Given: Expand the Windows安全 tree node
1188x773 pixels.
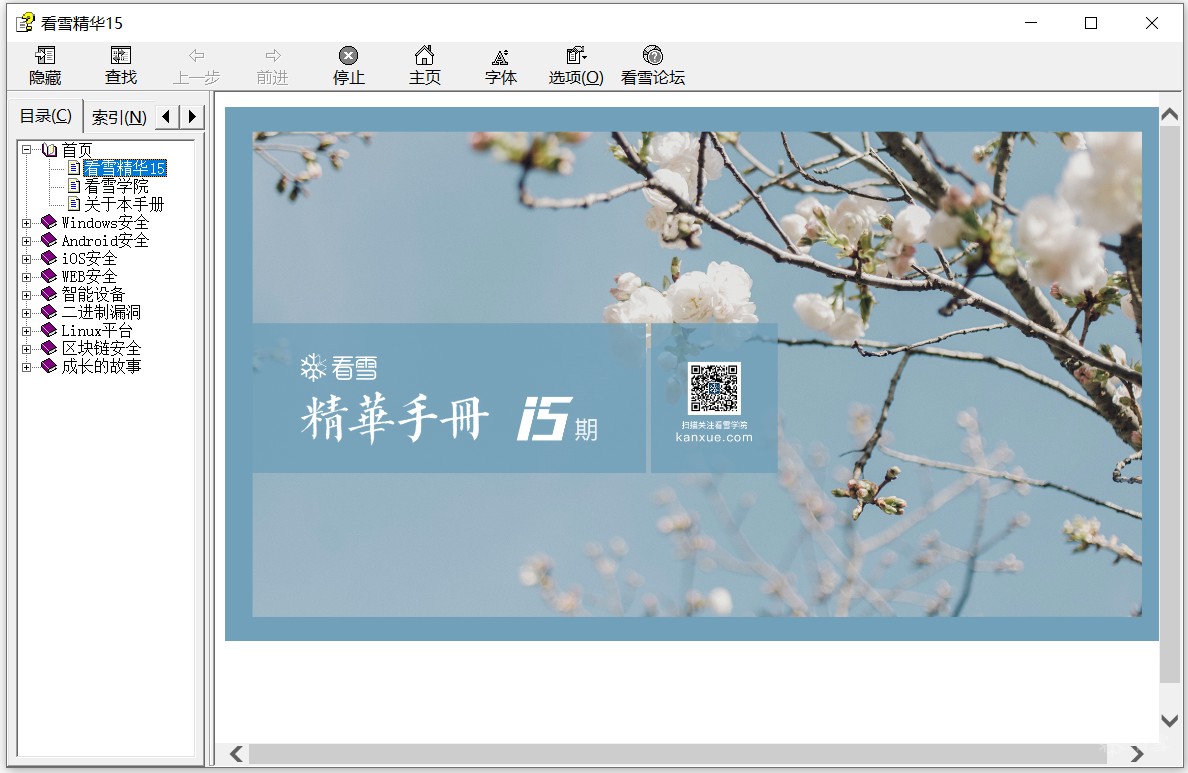Looking at the screenshot, I should (27, 223).
